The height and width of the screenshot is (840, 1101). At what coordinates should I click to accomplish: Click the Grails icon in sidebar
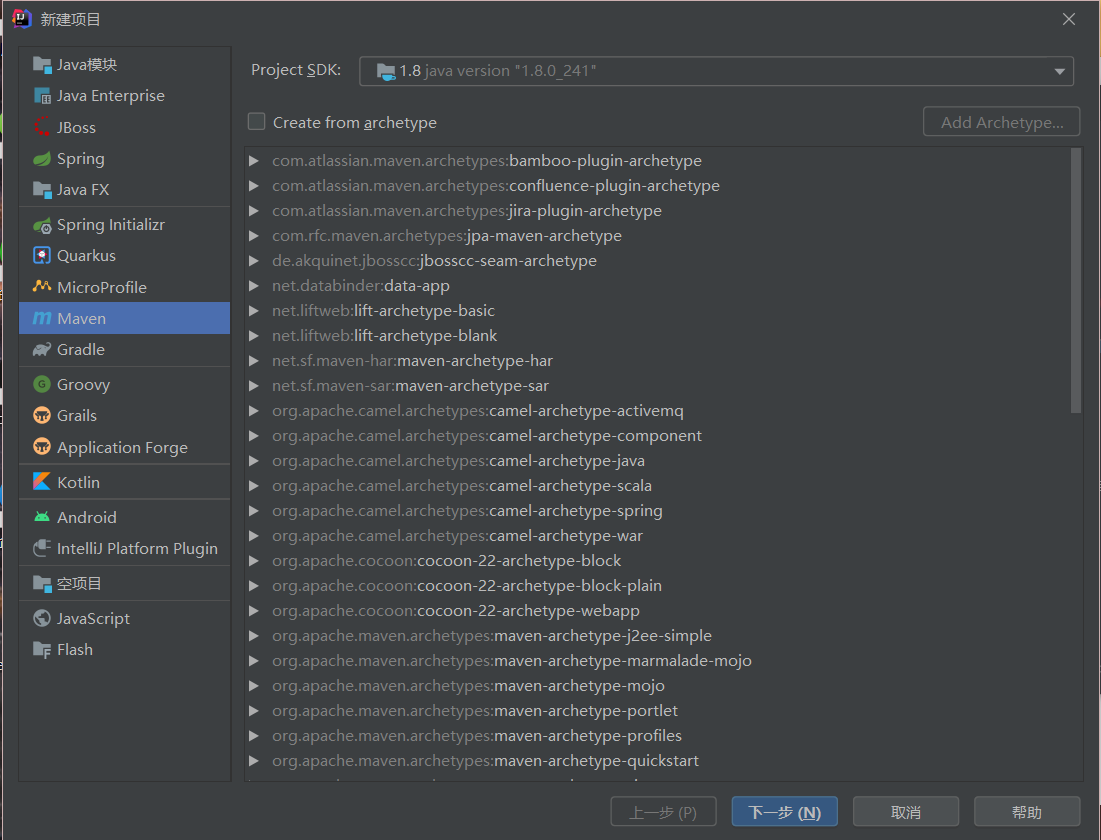[x=42, y=416]
